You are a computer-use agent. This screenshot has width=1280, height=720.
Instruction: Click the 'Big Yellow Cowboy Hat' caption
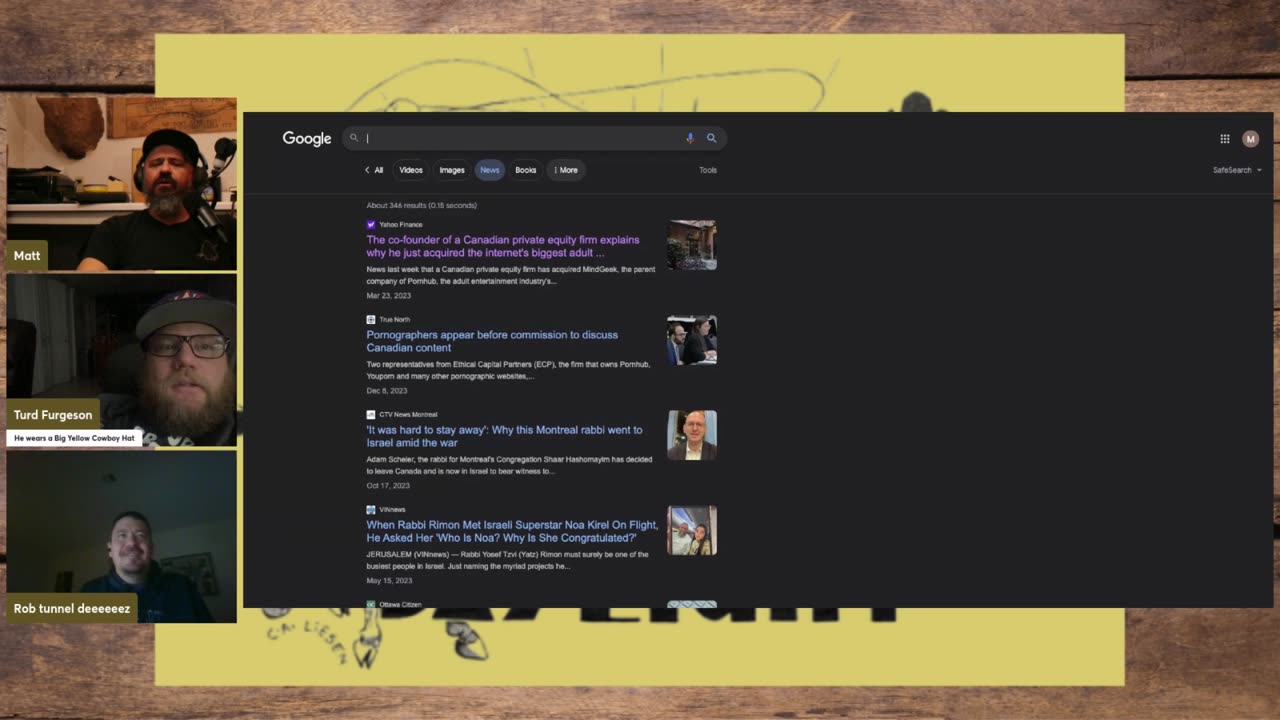(74, 438)
